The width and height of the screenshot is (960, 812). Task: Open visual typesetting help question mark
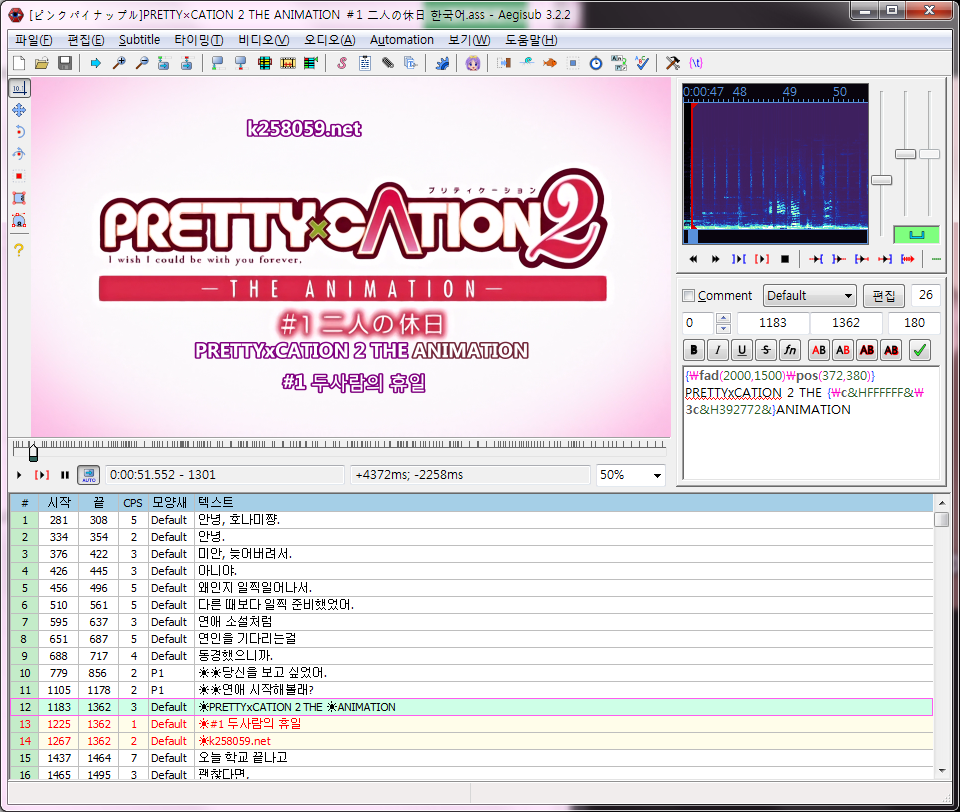click(19, 250)
